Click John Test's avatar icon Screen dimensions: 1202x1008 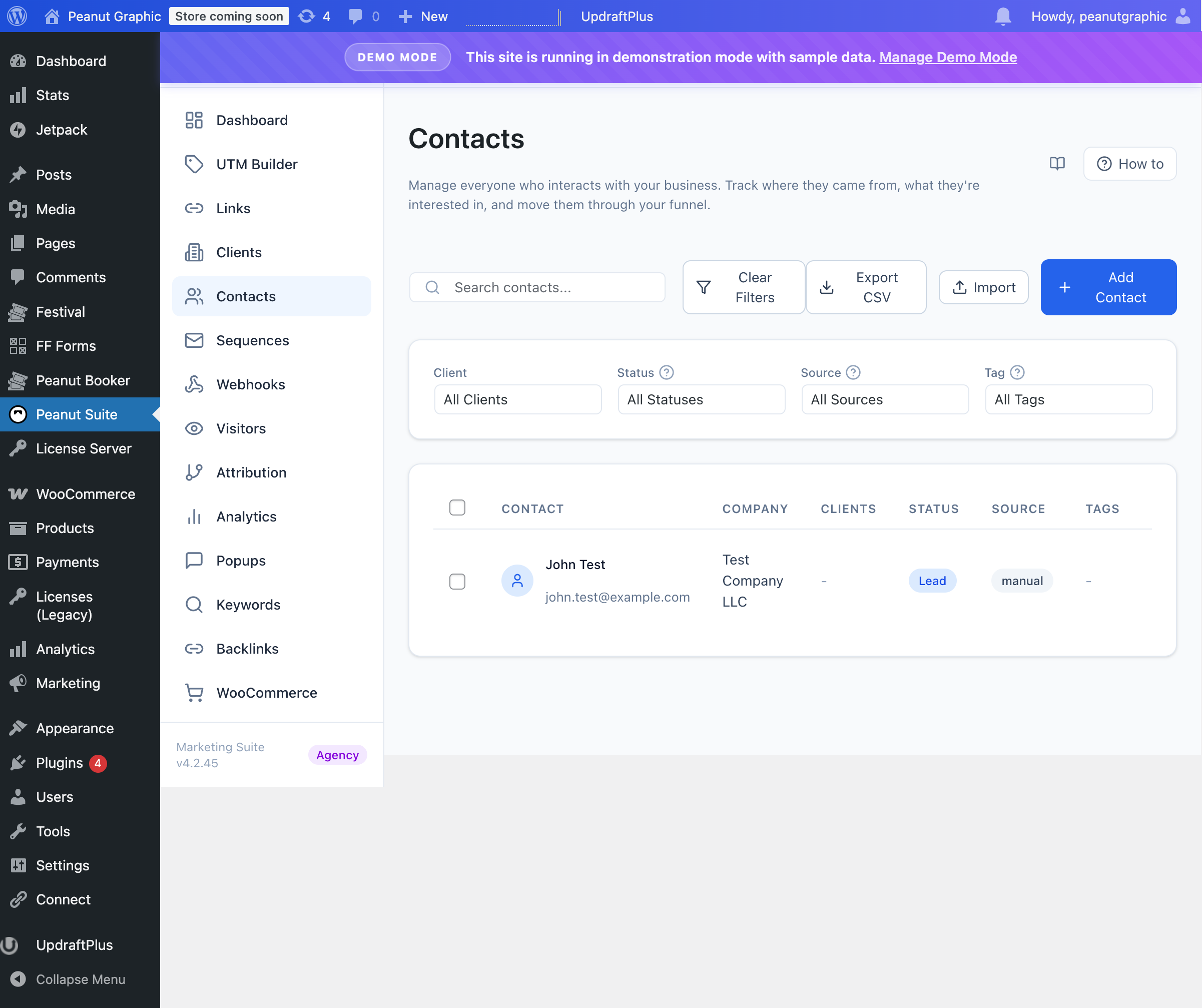(517, 581)
